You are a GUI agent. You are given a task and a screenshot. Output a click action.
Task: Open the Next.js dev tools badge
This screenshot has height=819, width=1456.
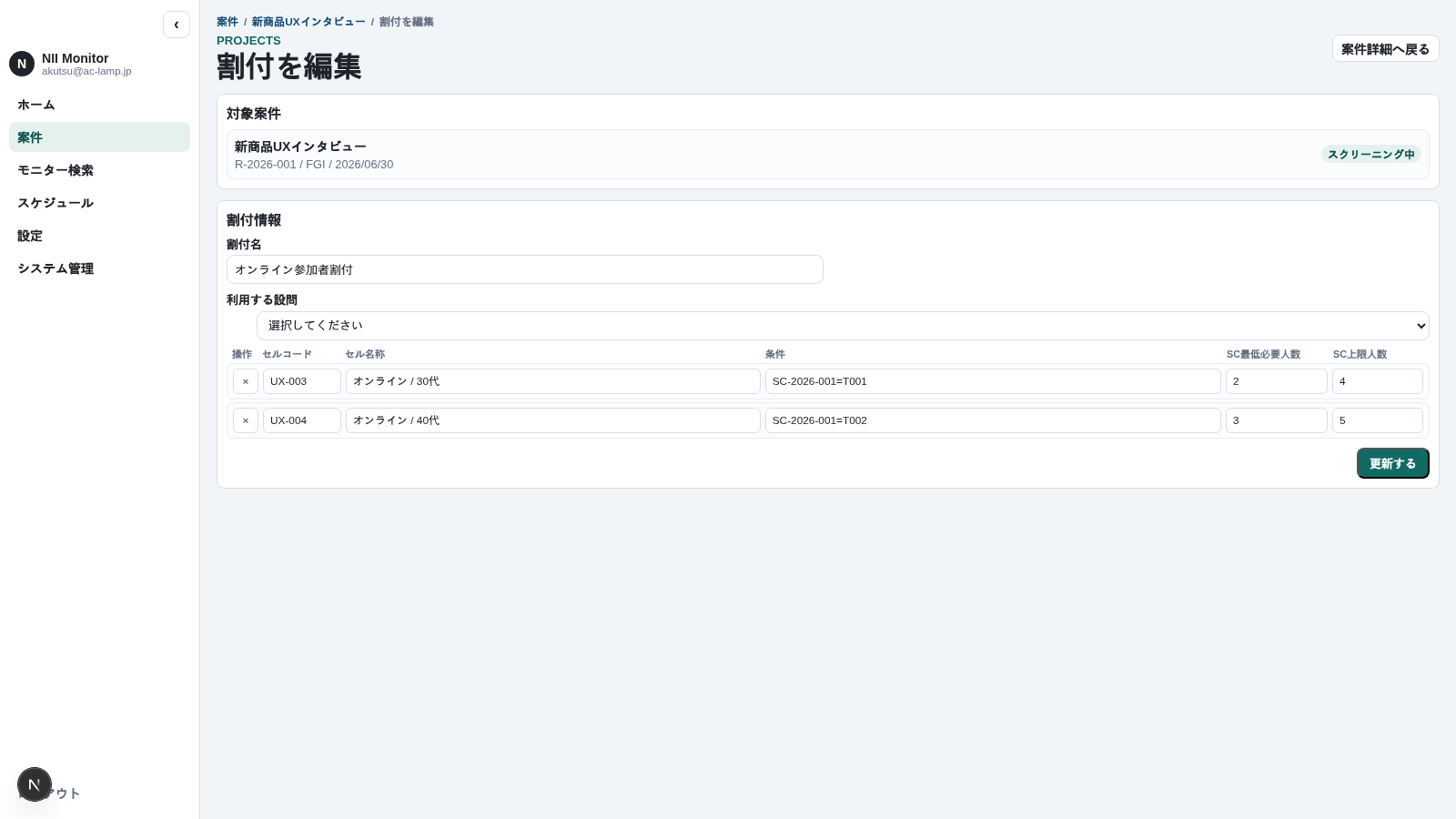tap(35, 784)
